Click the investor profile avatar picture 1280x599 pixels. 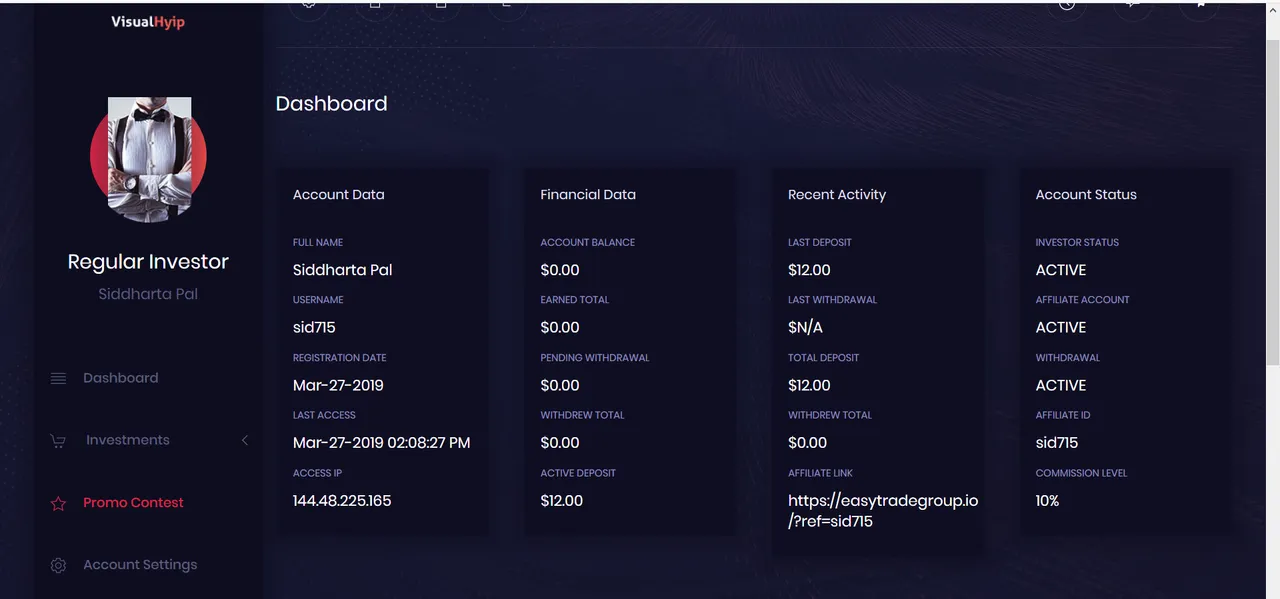pyautogui.click(x=148, y=158)
